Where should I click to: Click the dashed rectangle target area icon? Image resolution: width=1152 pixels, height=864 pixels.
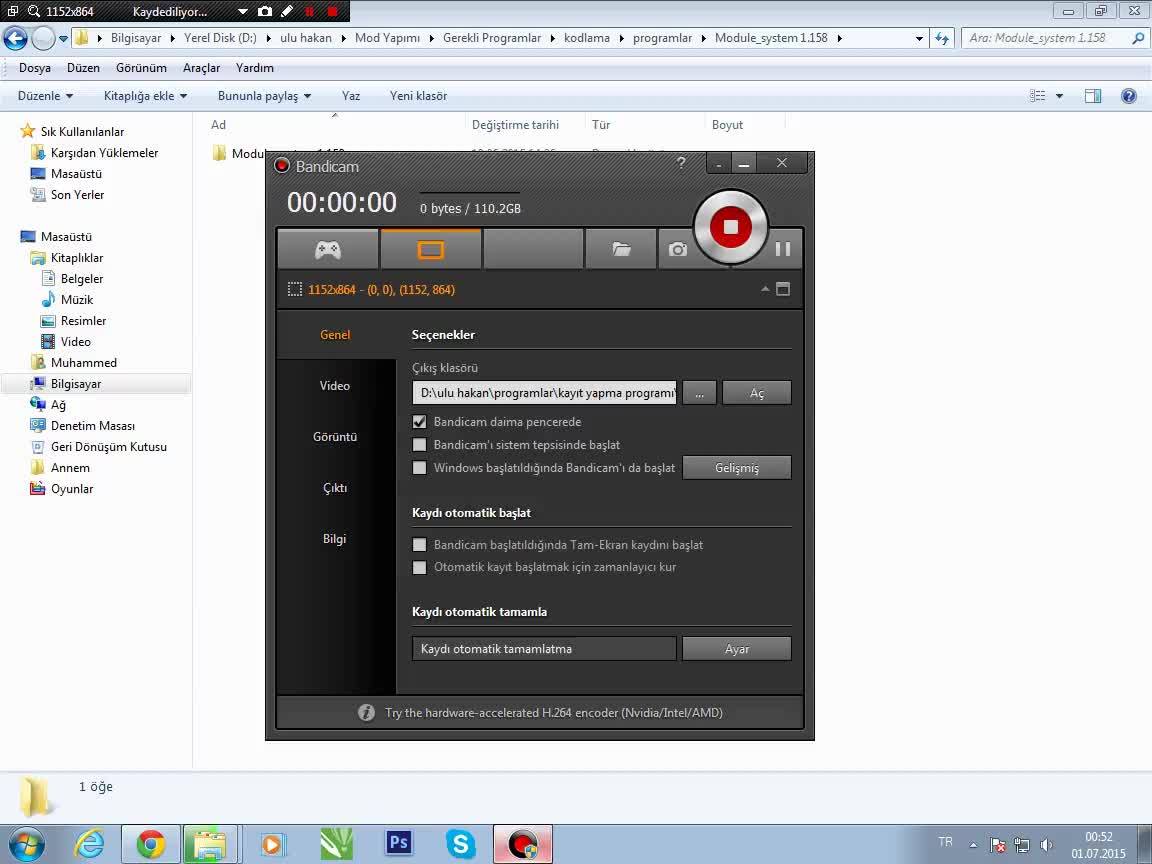295,289
